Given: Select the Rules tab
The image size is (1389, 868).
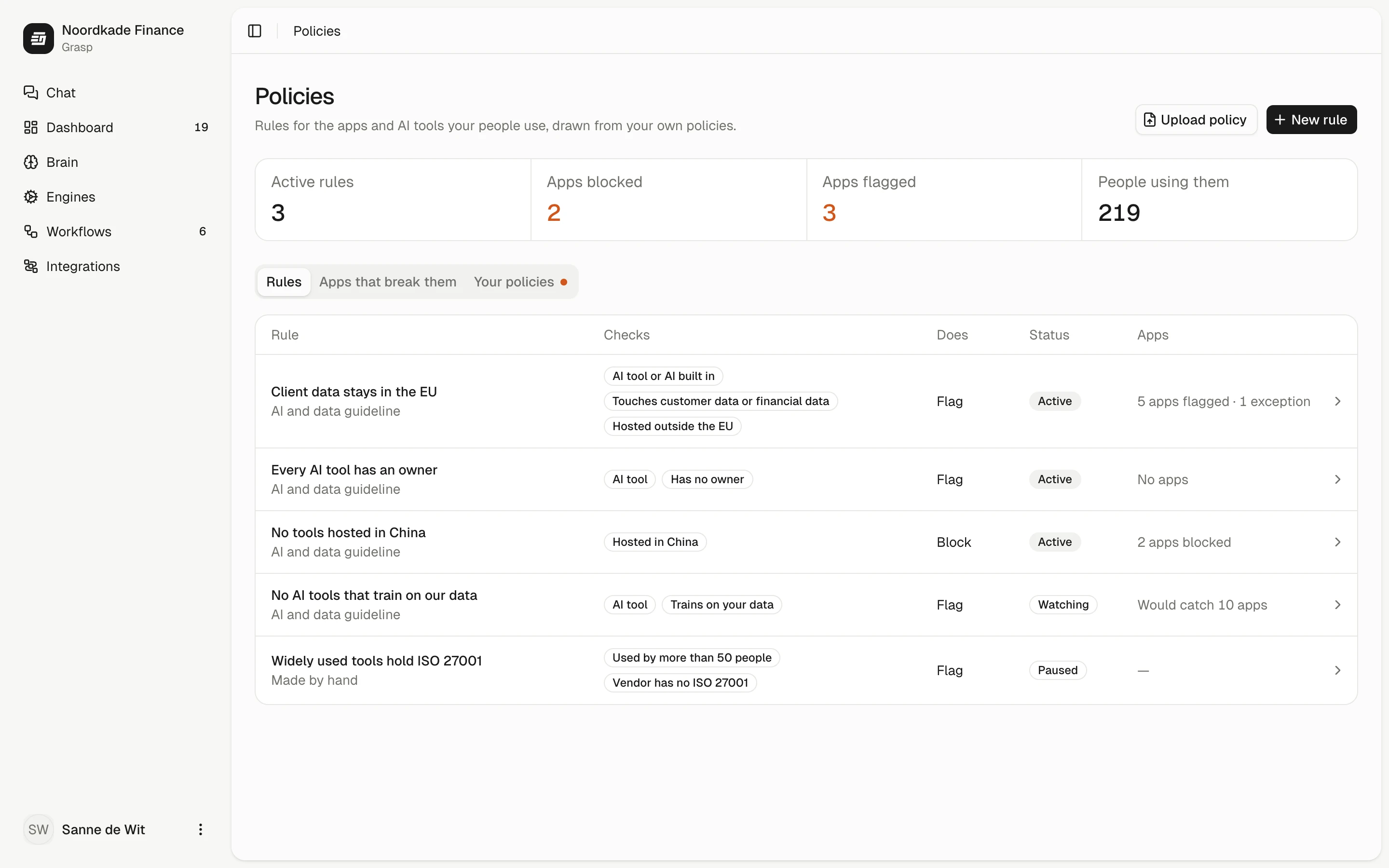Looking at the screenshot, I should tap(284, 282).
